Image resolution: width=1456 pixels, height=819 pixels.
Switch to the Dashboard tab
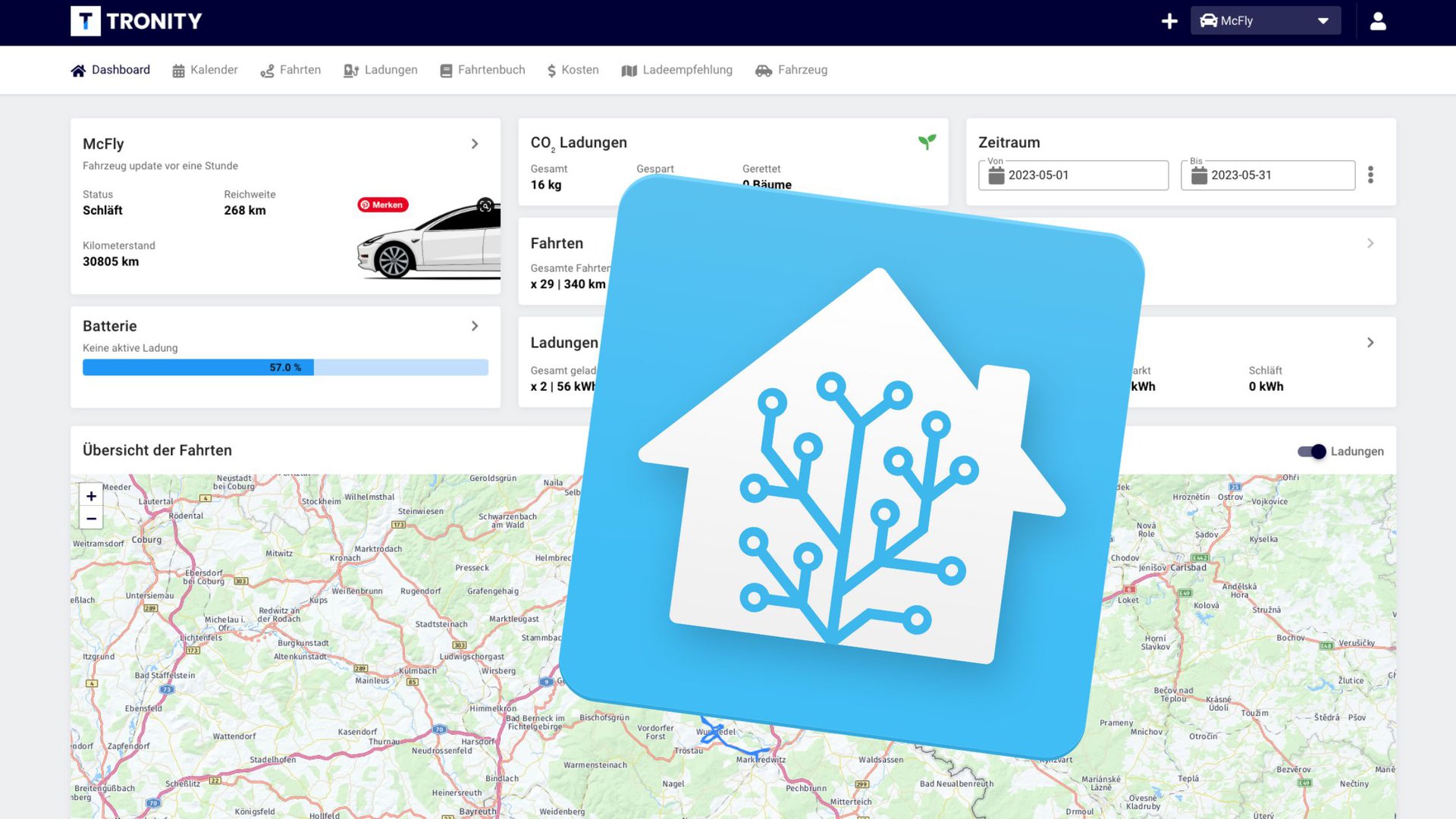pos(111,70)
